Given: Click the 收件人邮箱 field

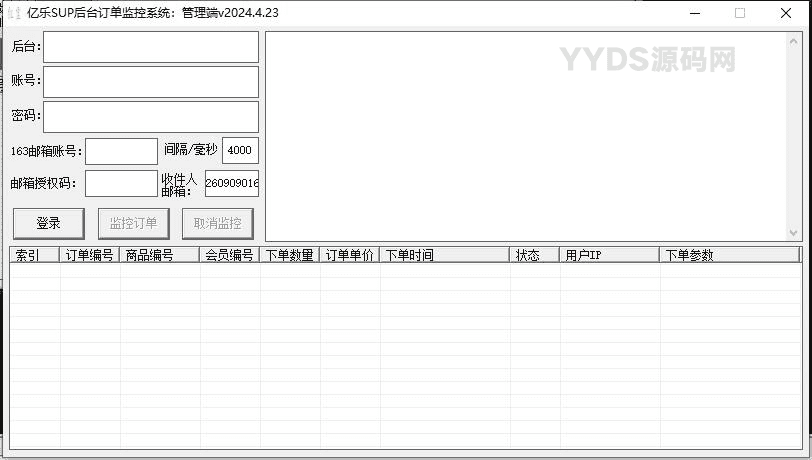Looking at the screenshot, I should (231, 183).
